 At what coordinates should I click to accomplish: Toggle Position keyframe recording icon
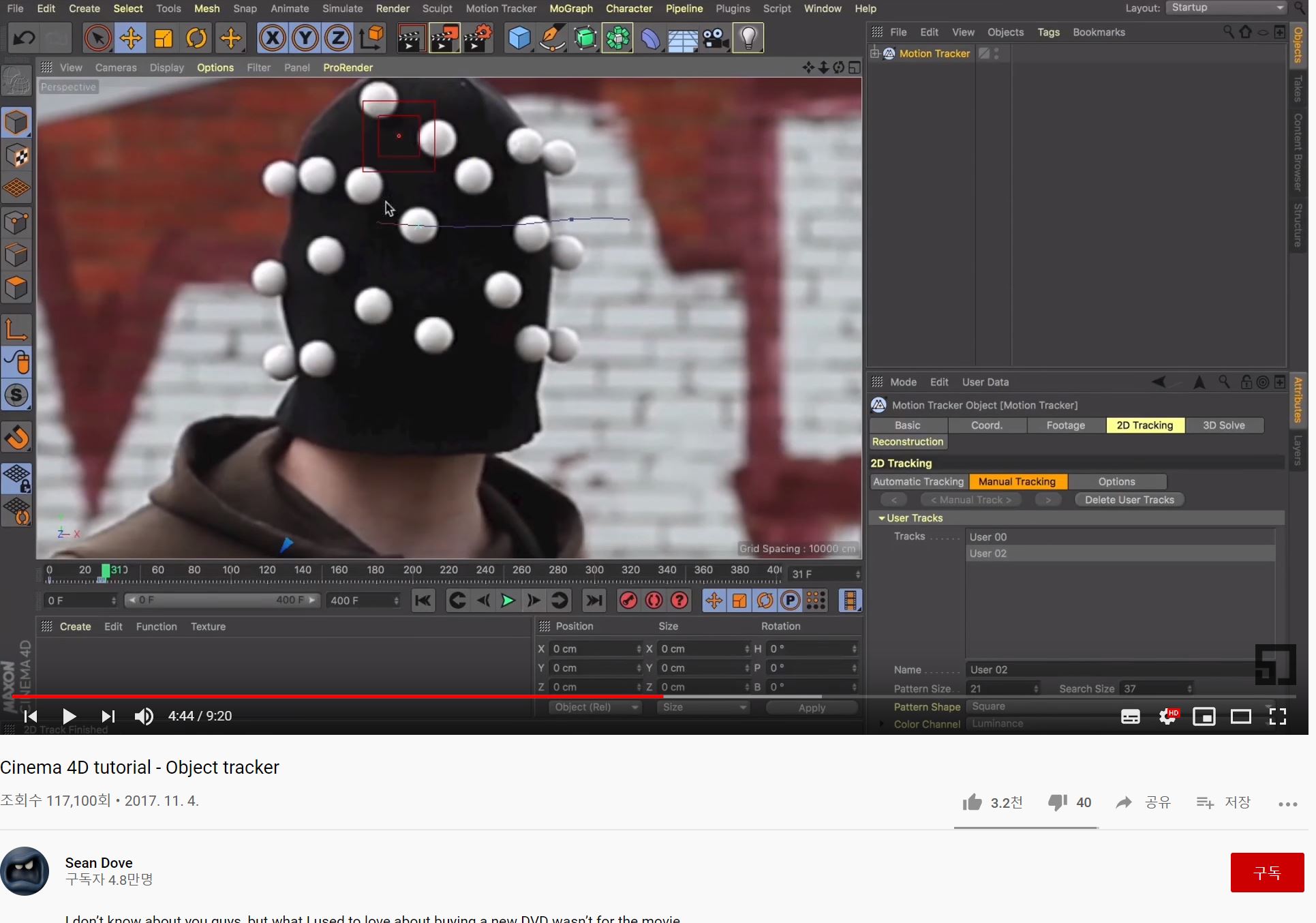click(714, 601)
